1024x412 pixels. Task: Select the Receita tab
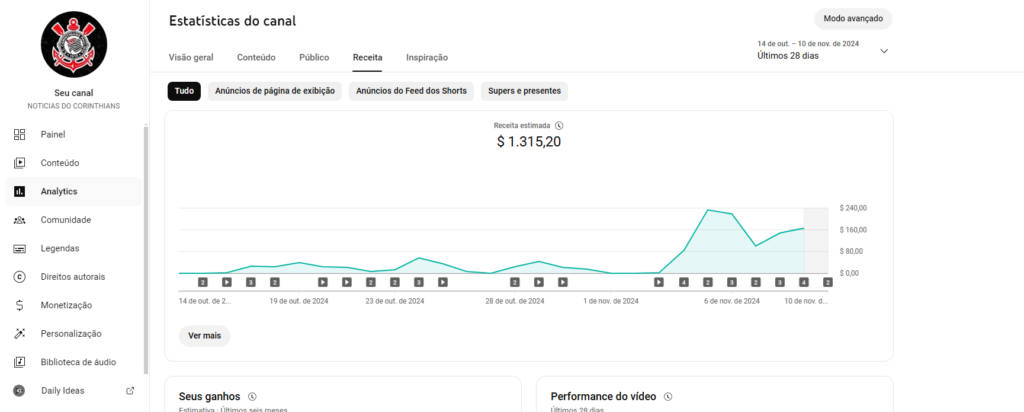(368, 57)
